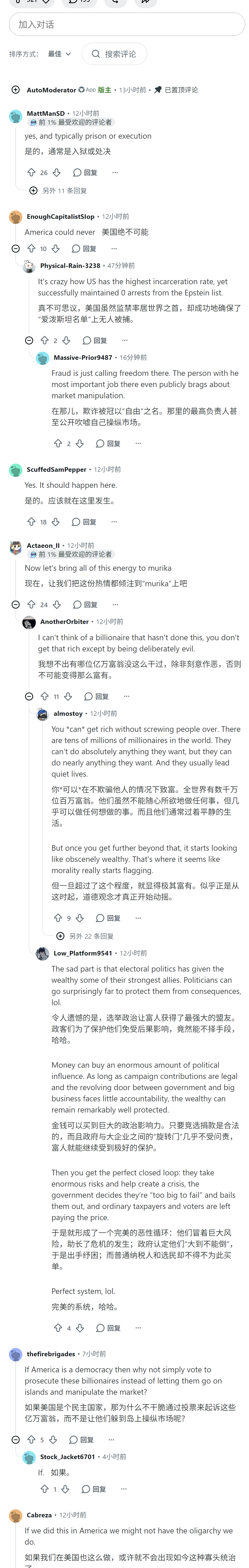Open more options on Low_Platform9541's comment
The width and height of the screenshot is (249, 1568).
coord(138,1328)
